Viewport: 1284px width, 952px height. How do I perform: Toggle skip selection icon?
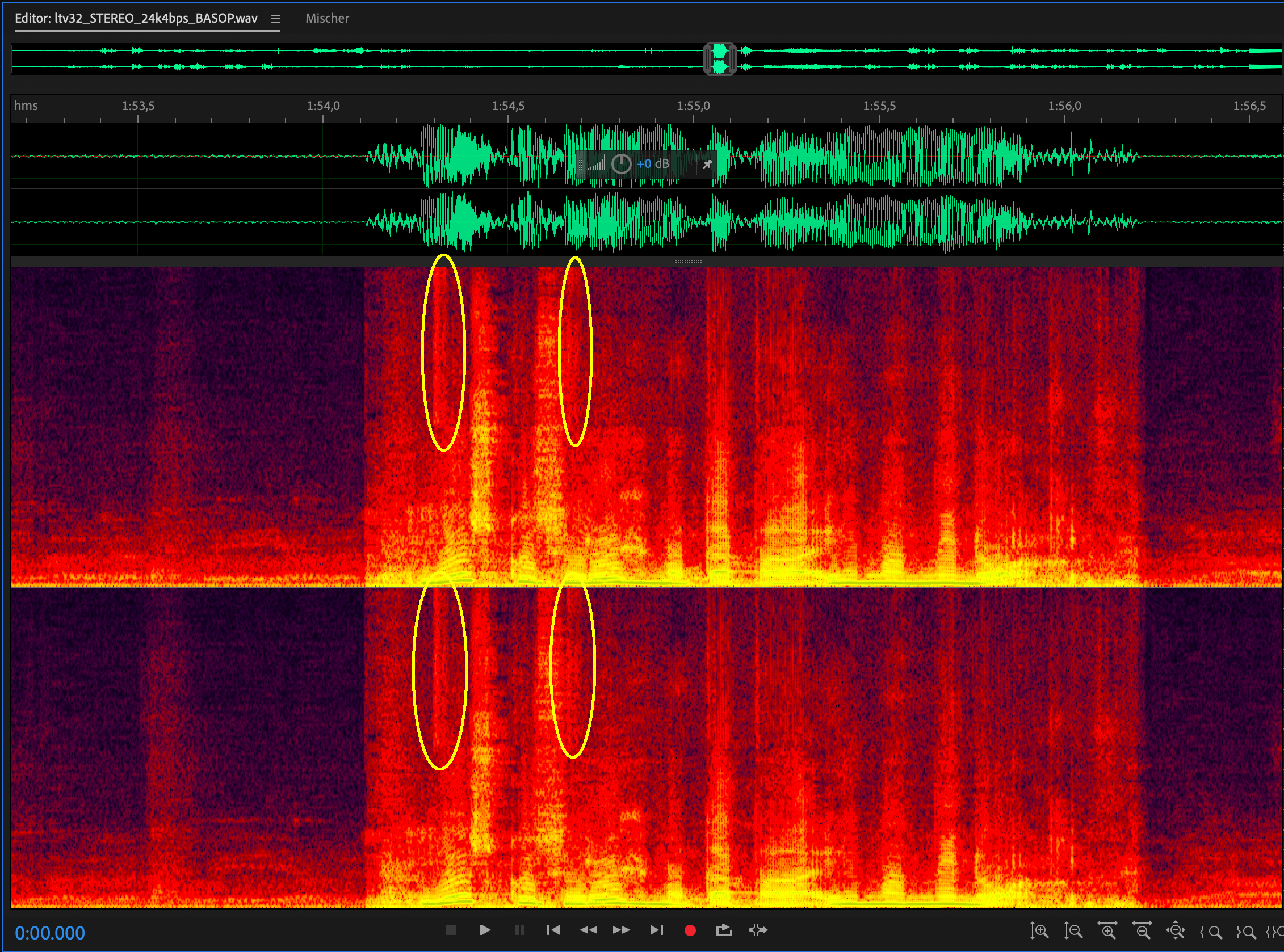pos(758,929)
